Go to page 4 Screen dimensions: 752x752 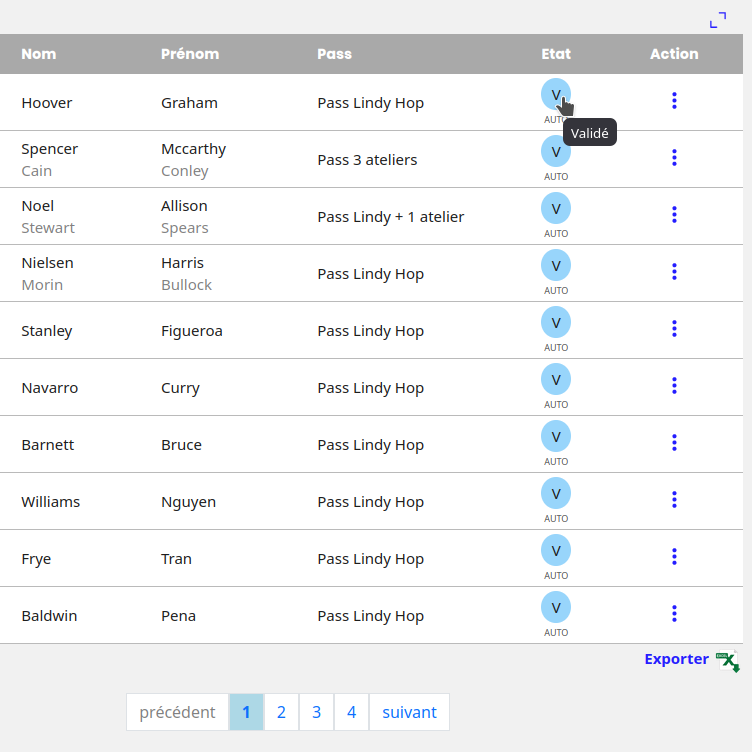click(x=351, y=712)
